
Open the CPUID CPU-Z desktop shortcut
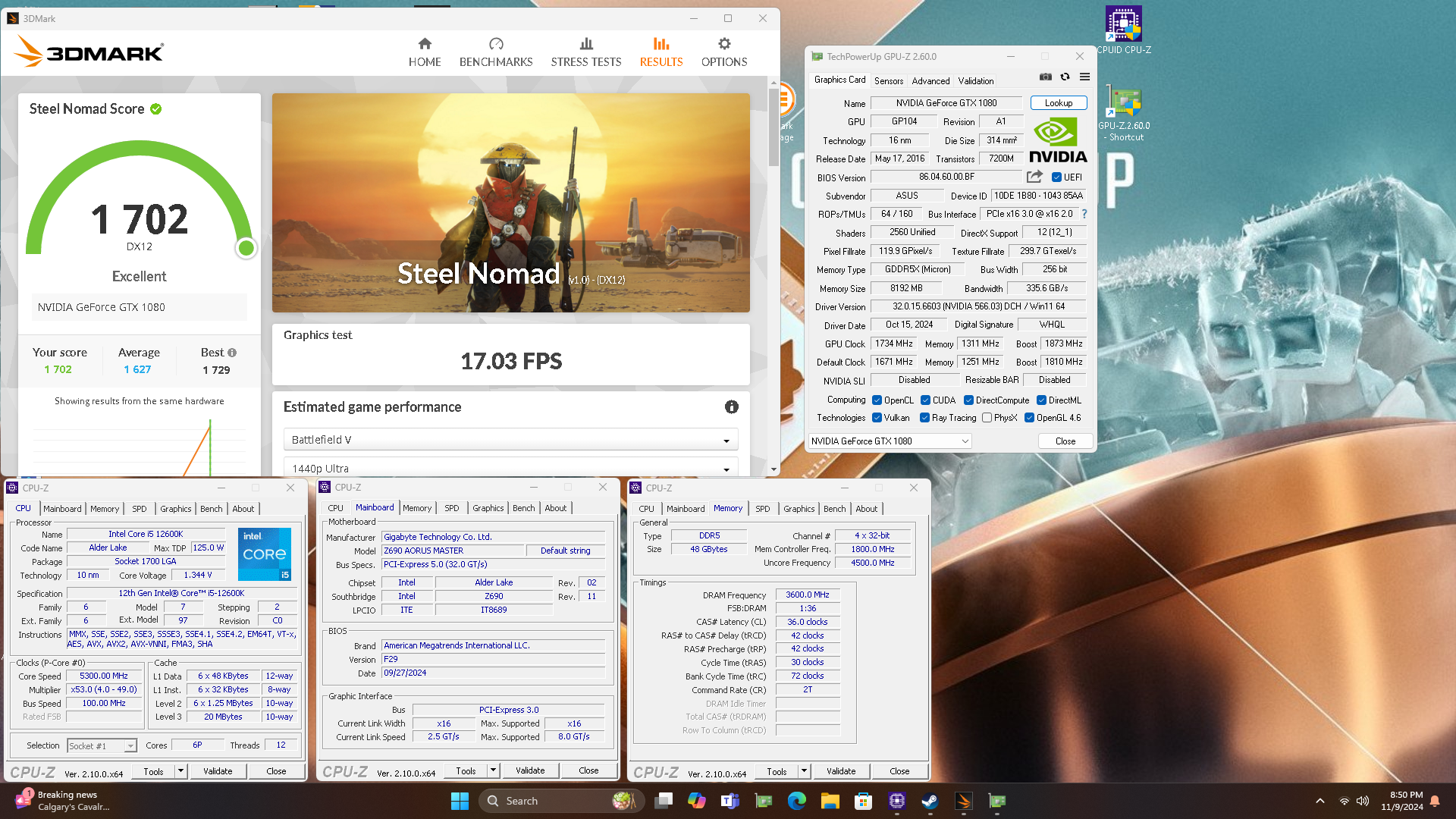[x=1124, y=30]
